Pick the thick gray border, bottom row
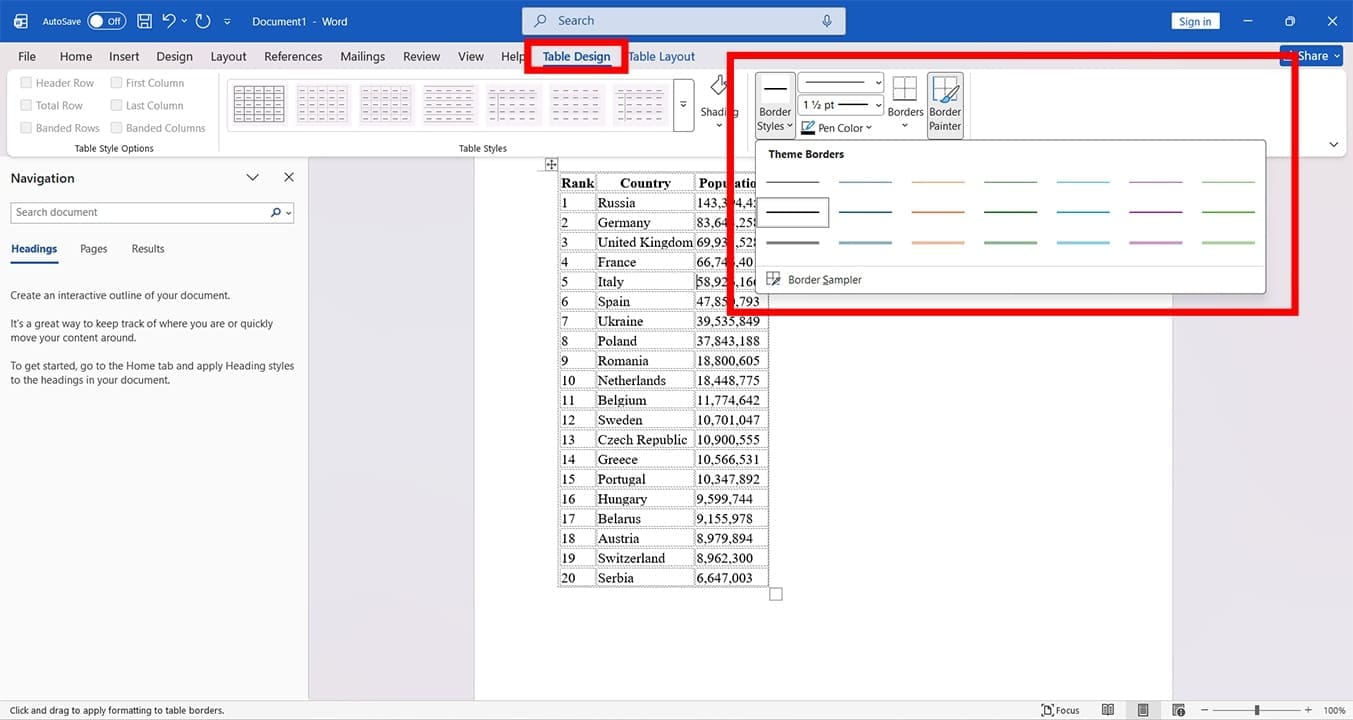The width and height of the screenshot is (1353, 720). pos(793,242)
